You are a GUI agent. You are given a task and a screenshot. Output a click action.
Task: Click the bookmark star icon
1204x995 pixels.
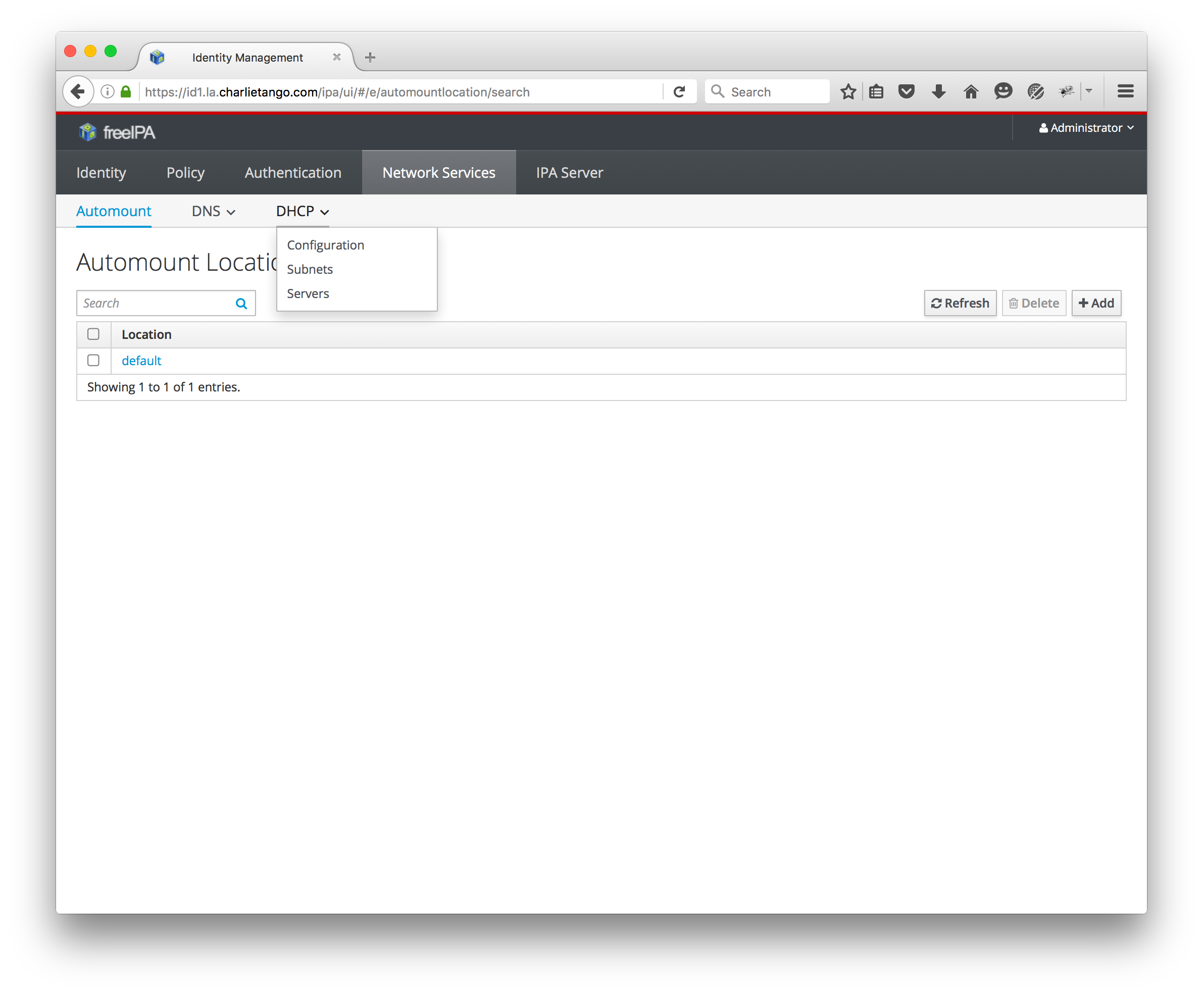[847, 92]
